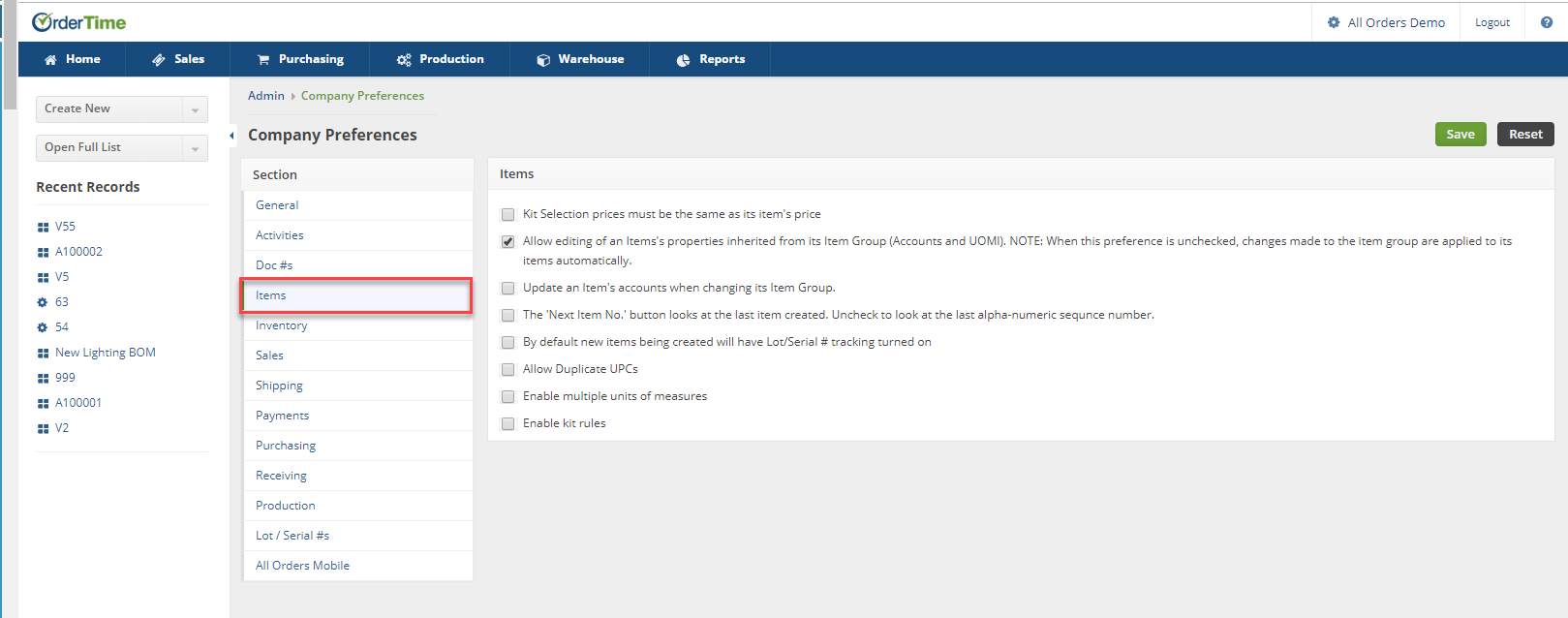
Task: Click the Reports pie chart icon
Action: point(683,60)
